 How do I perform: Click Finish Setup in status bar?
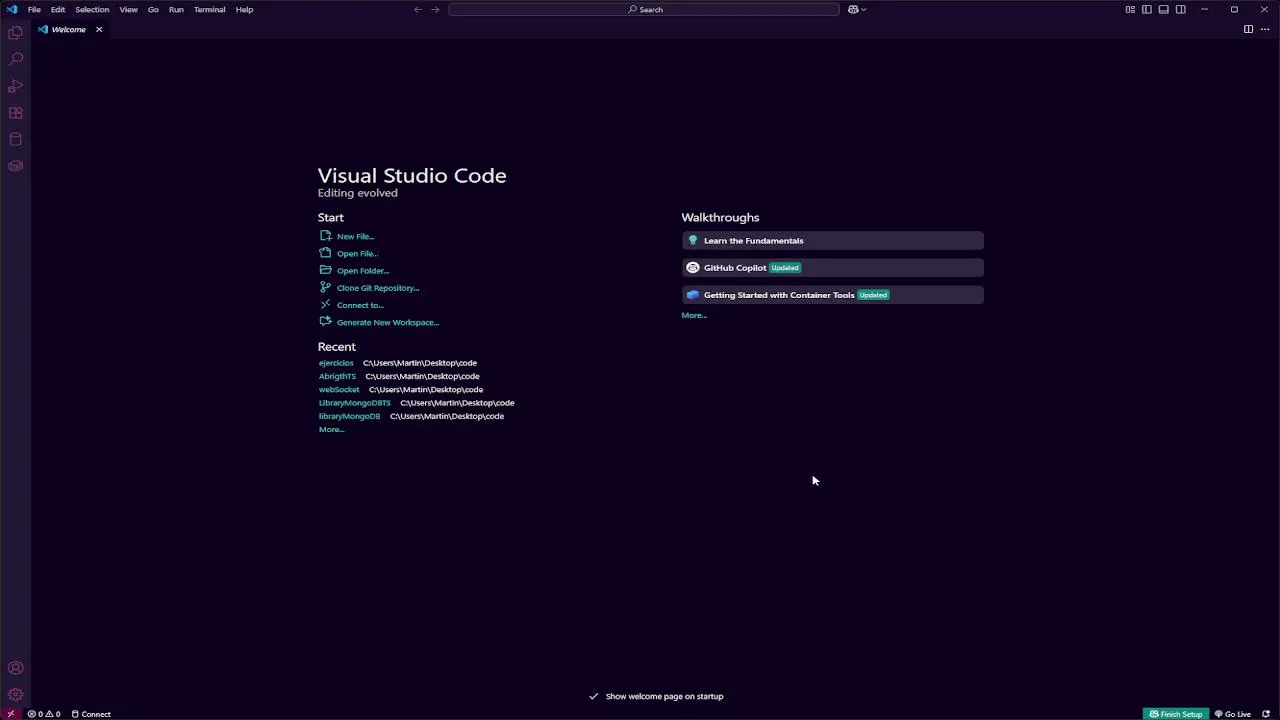pos(1176,714)
